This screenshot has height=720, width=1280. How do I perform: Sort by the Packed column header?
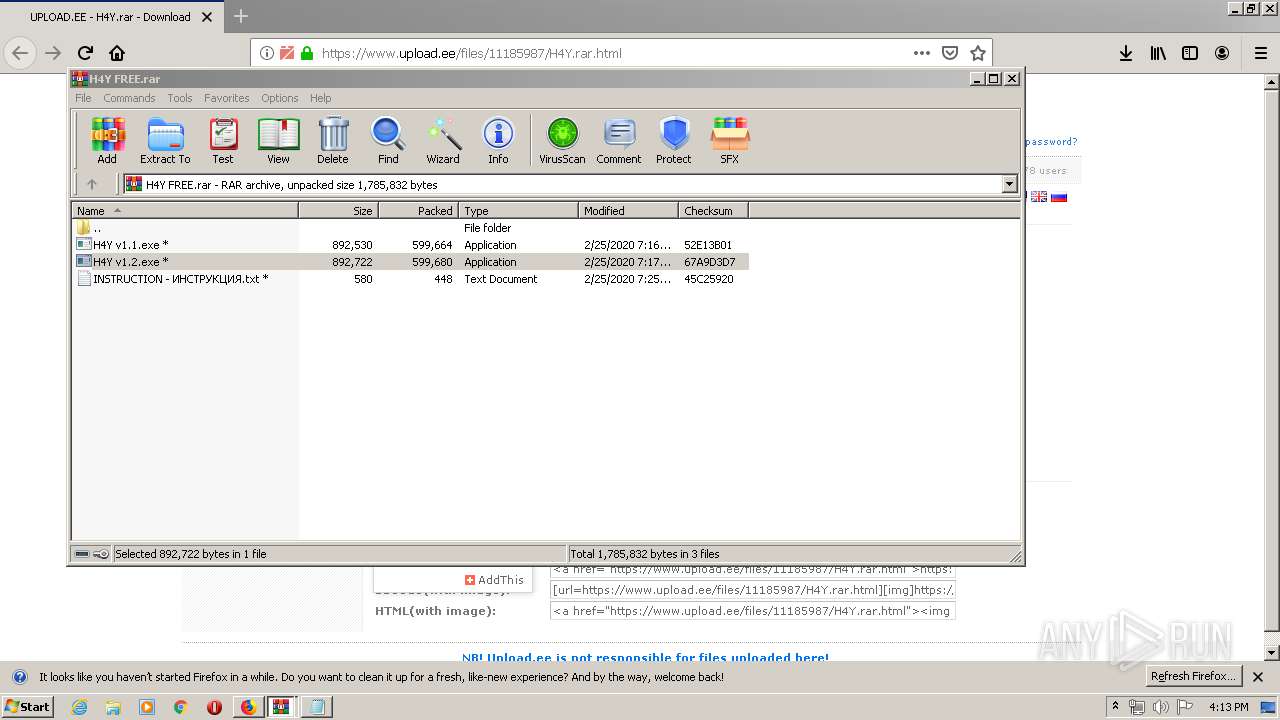418,211
